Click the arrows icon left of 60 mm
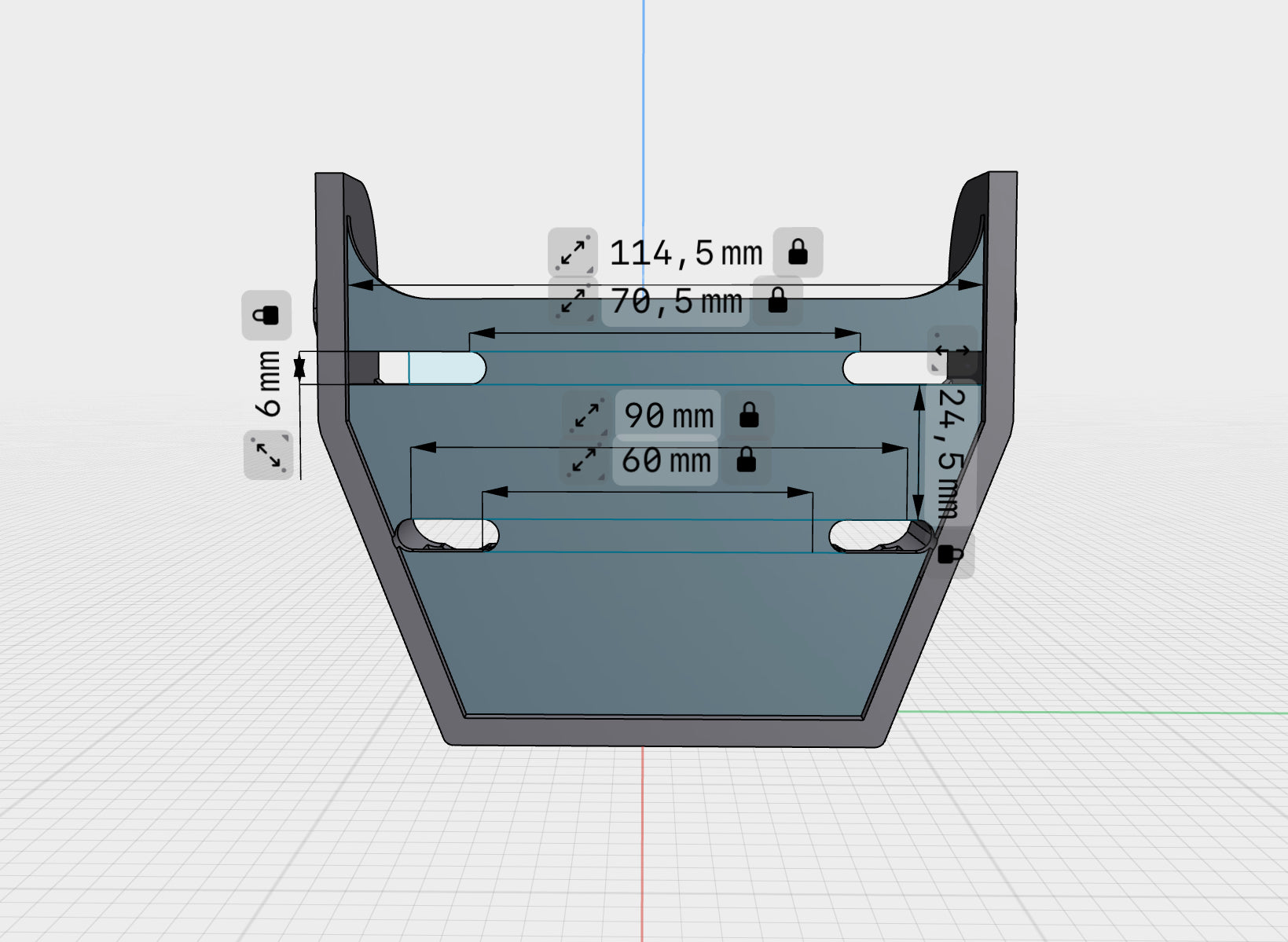The image size is (1288, 942). click(583, 460)
